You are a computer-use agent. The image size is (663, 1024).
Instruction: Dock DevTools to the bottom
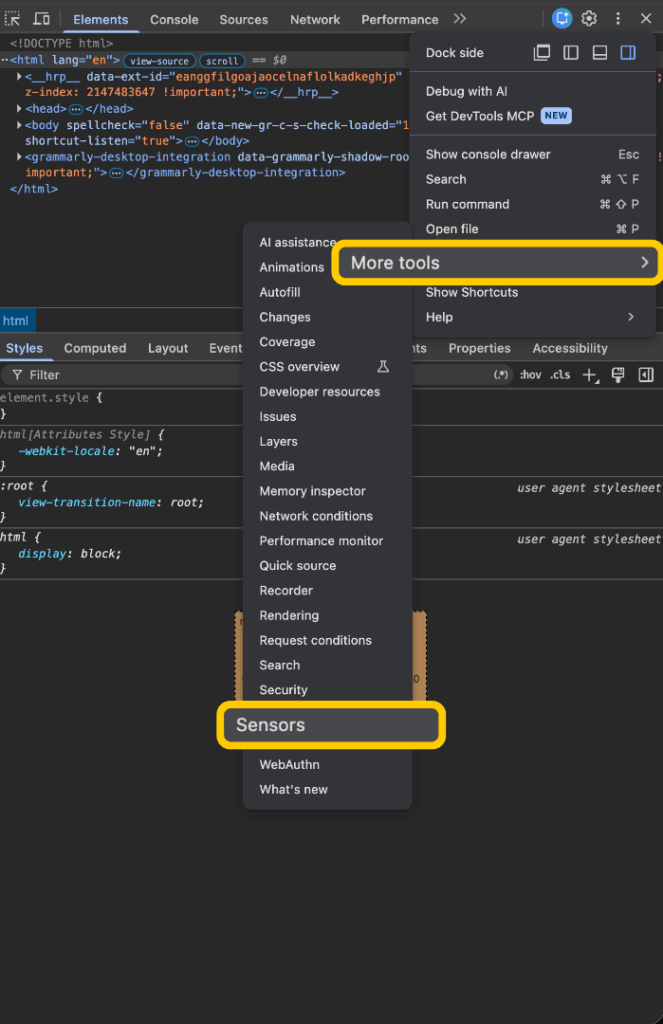[600, 52]
